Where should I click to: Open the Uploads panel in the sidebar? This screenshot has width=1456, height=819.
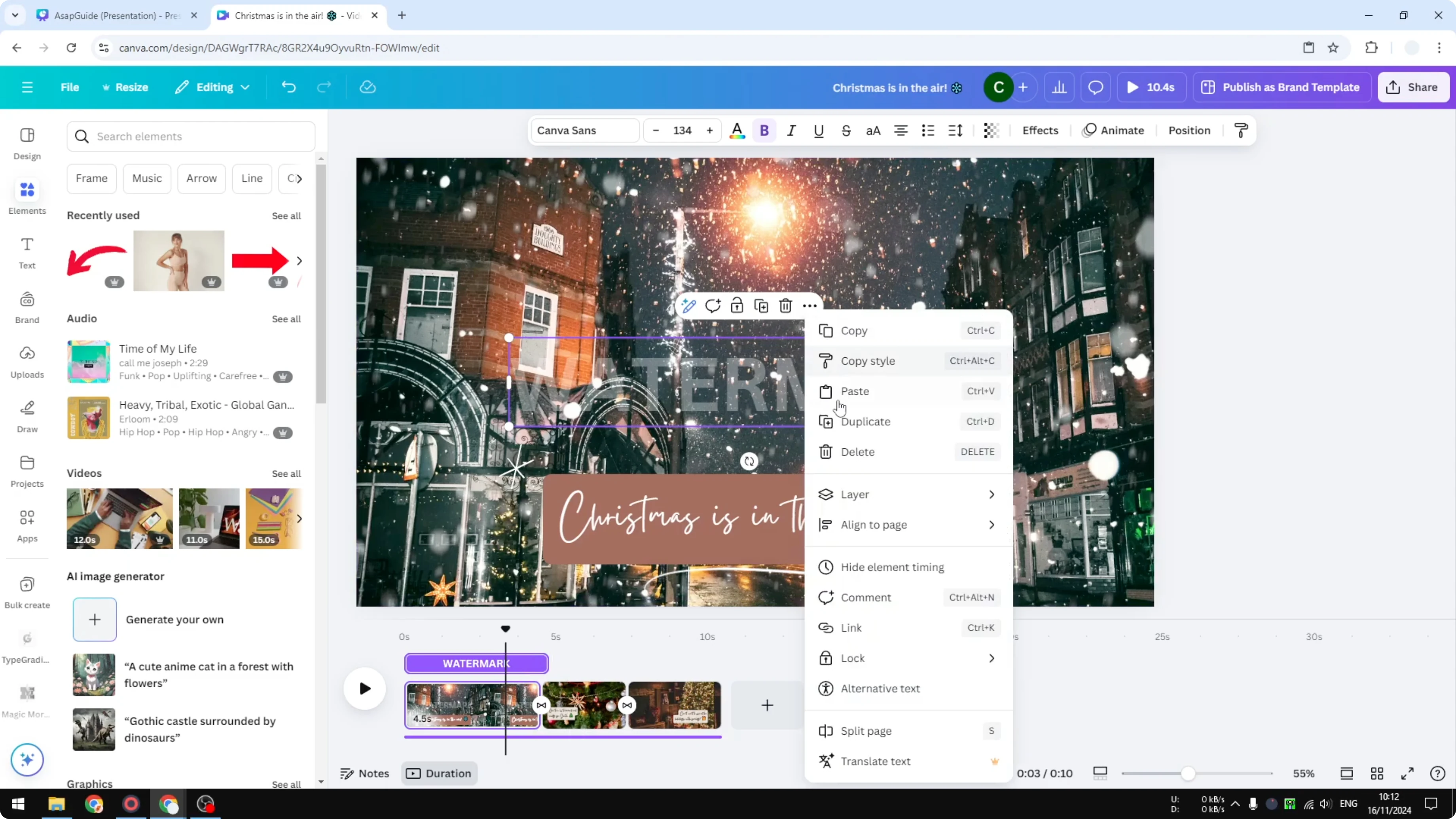27,361
